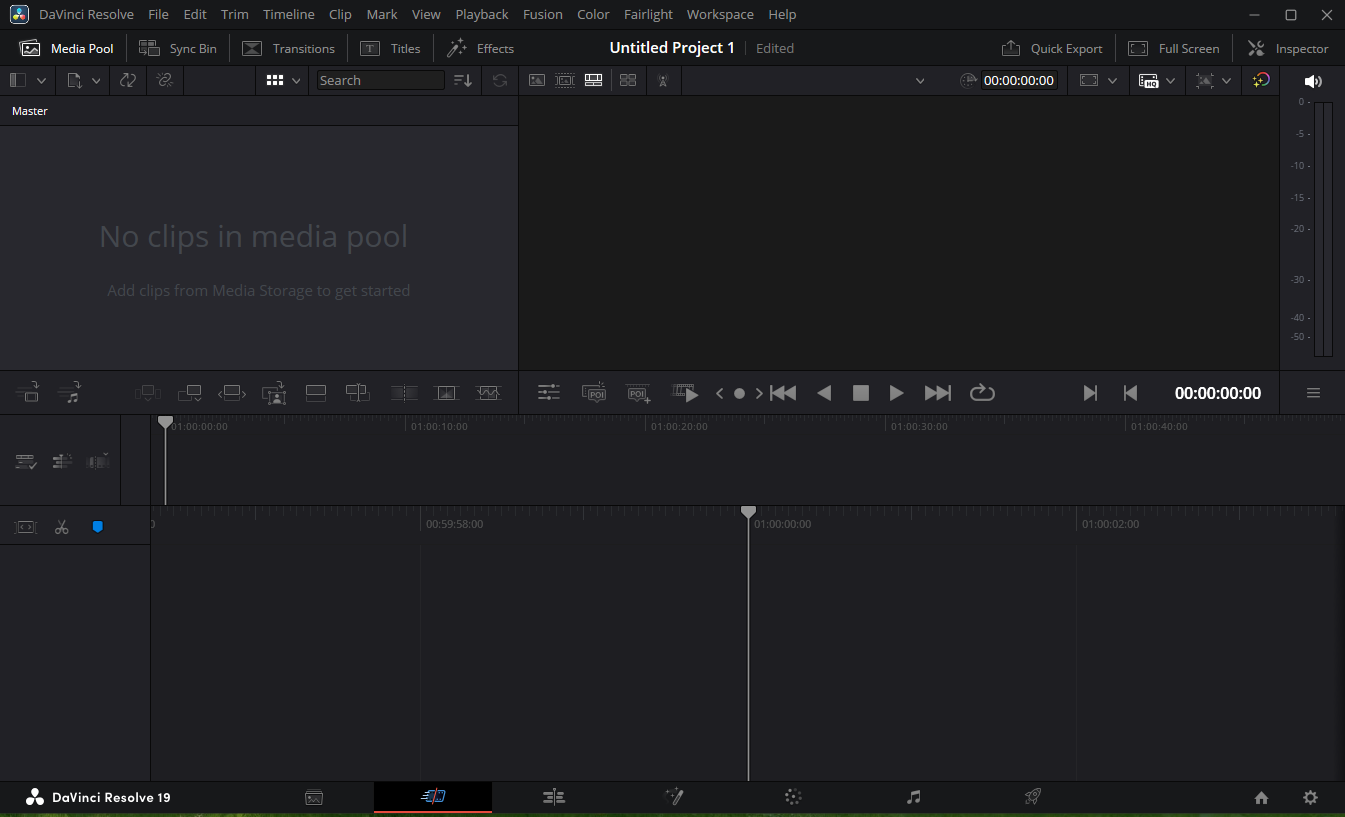This screenshot has width=1345, height=817.
Task: Click the live broadcast tower icon
Action: point(663,80)
